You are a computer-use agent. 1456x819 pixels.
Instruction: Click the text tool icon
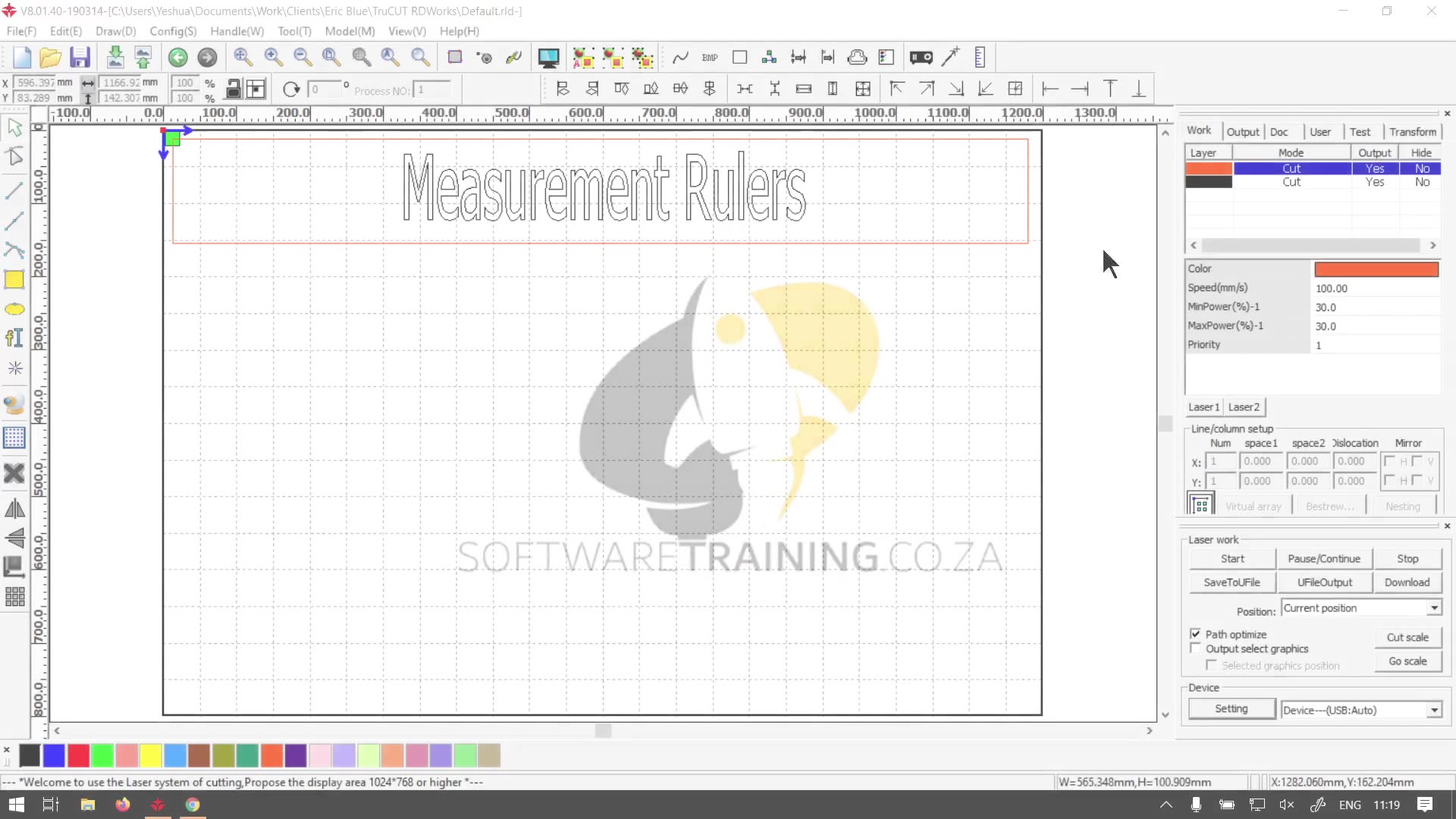pyautogui.click(x=14, y=338)
